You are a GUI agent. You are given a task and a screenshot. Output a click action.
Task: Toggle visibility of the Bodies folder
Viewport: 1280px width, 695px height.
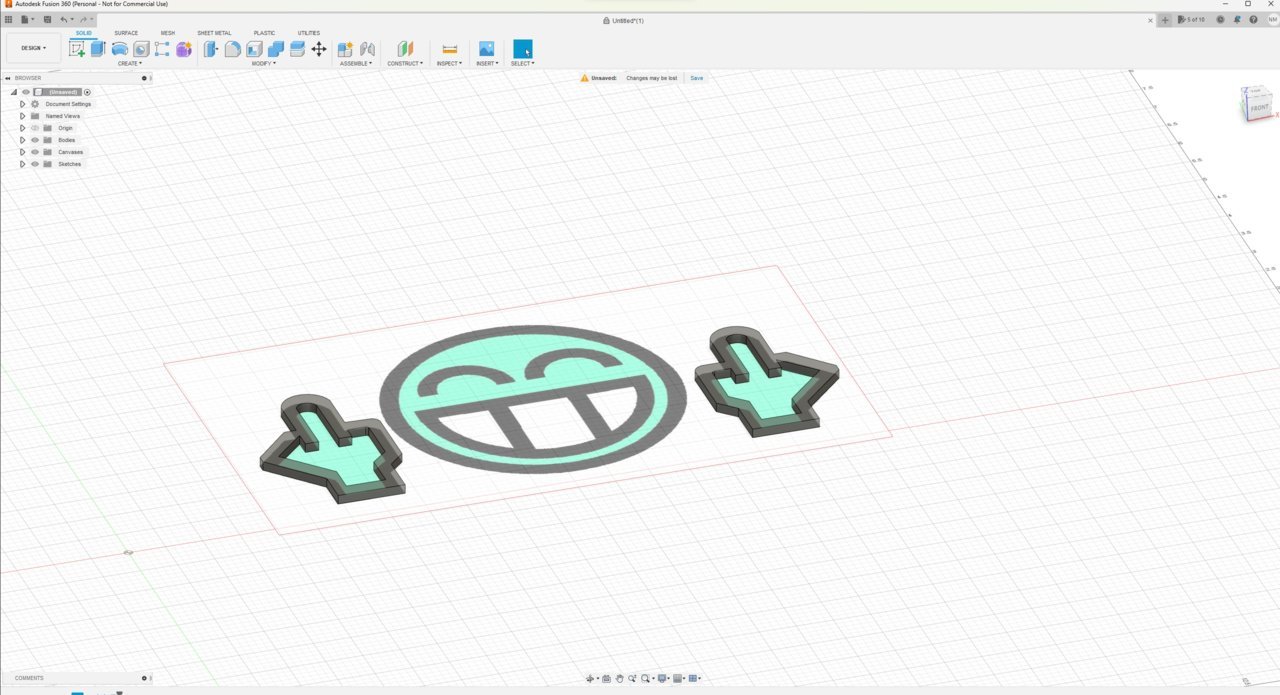[x=35, y=140]
